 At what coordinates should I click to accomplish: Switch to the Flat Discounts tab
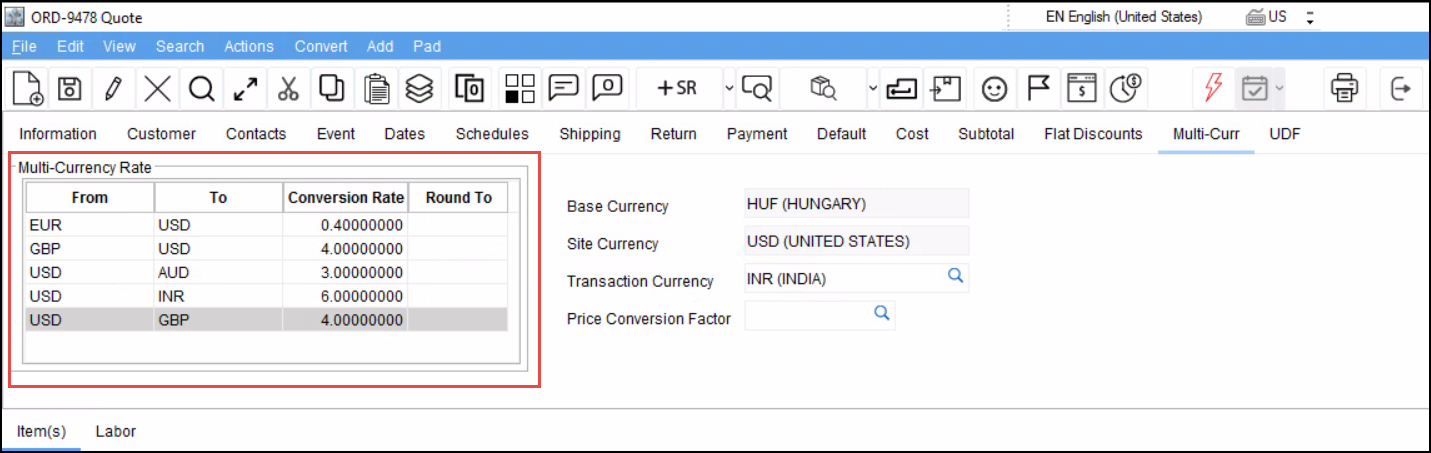tap(1093, 133)
